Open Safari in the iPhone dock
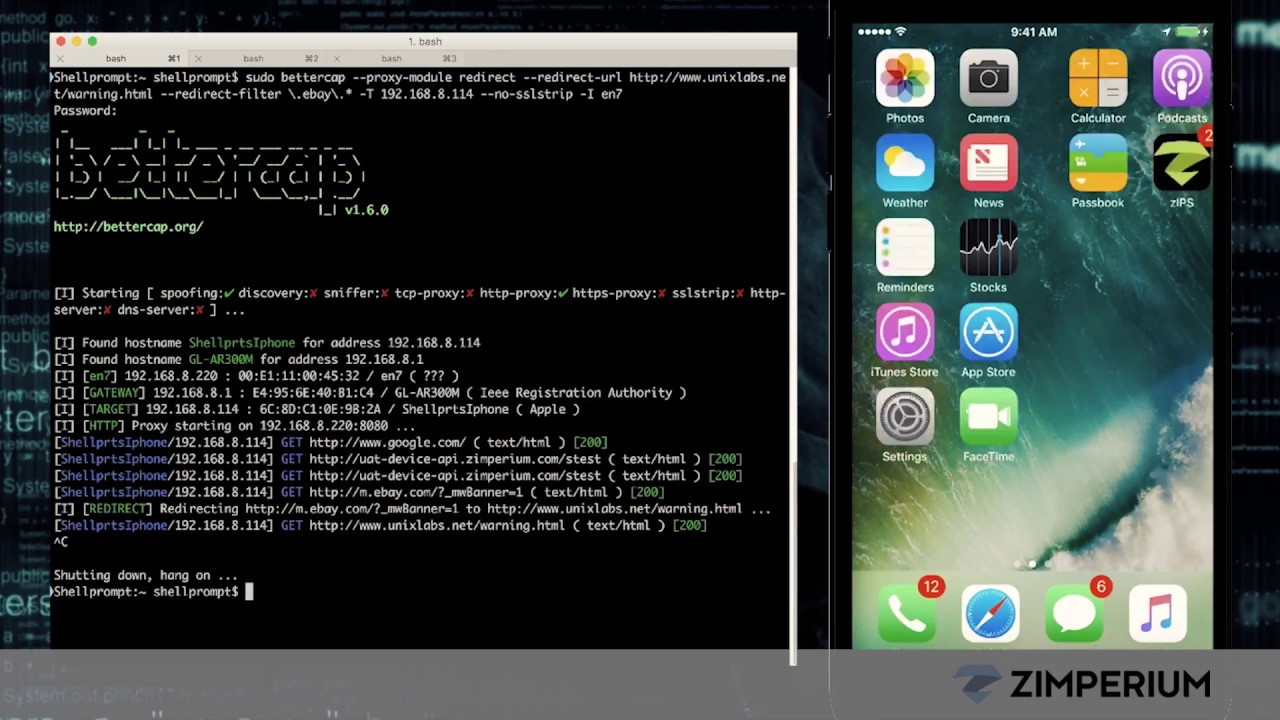 (x=991, y=613)
